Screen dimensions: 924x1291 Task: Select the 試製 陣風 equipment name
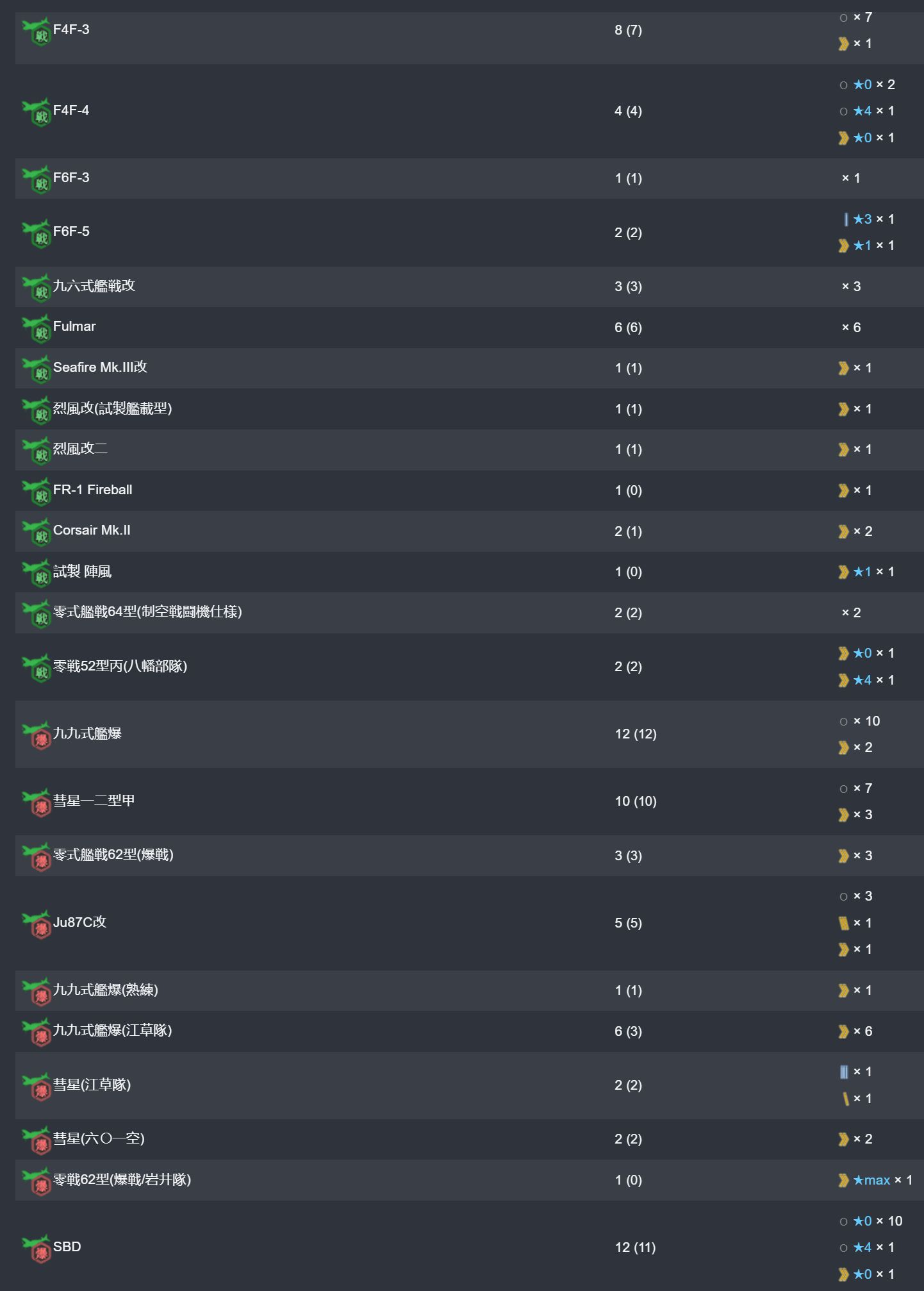[82, 572]
